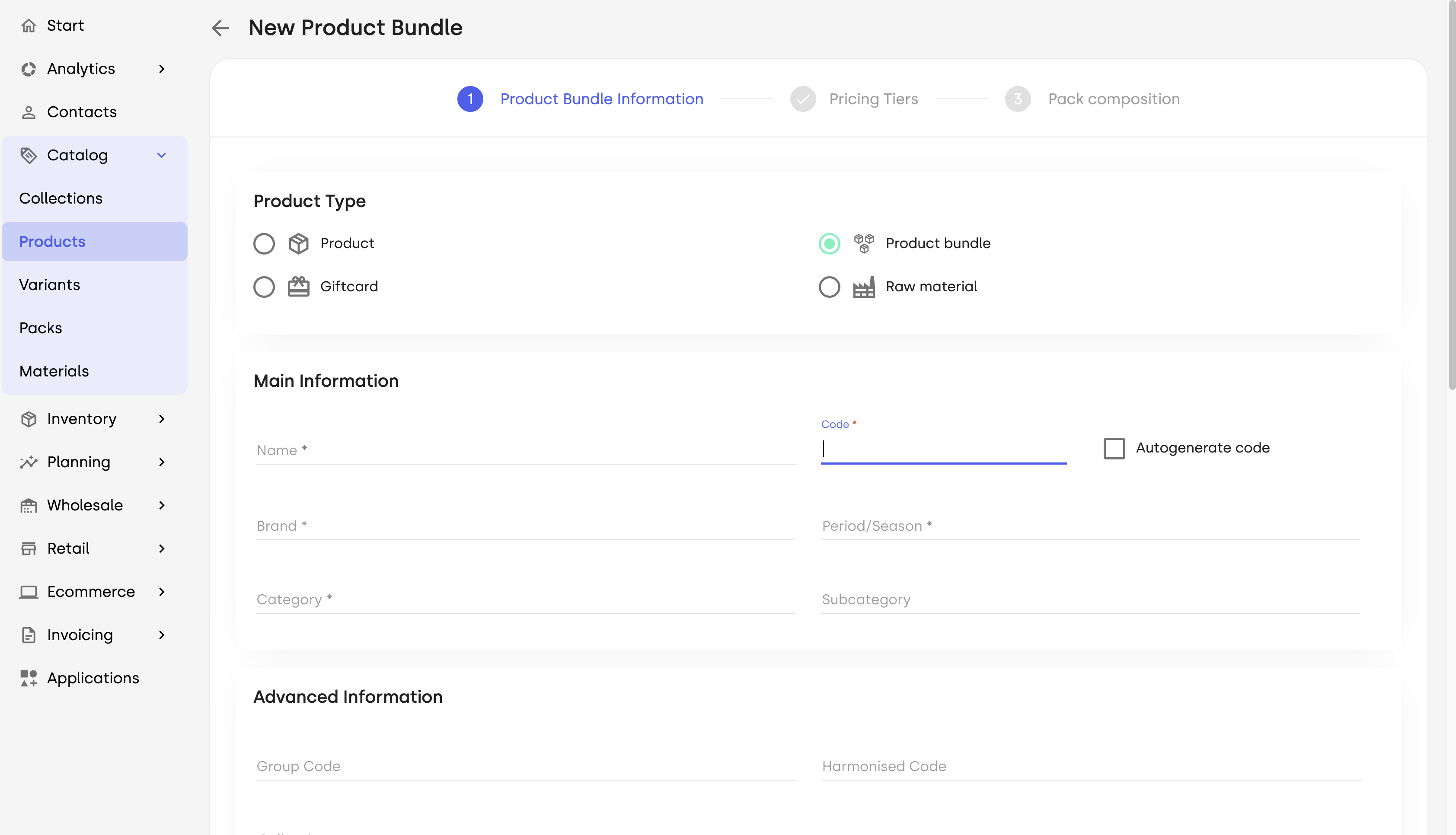Click the New Product Bundle page title
Viewport: 1456px width, 835px height.
click(x=355, y=28)
